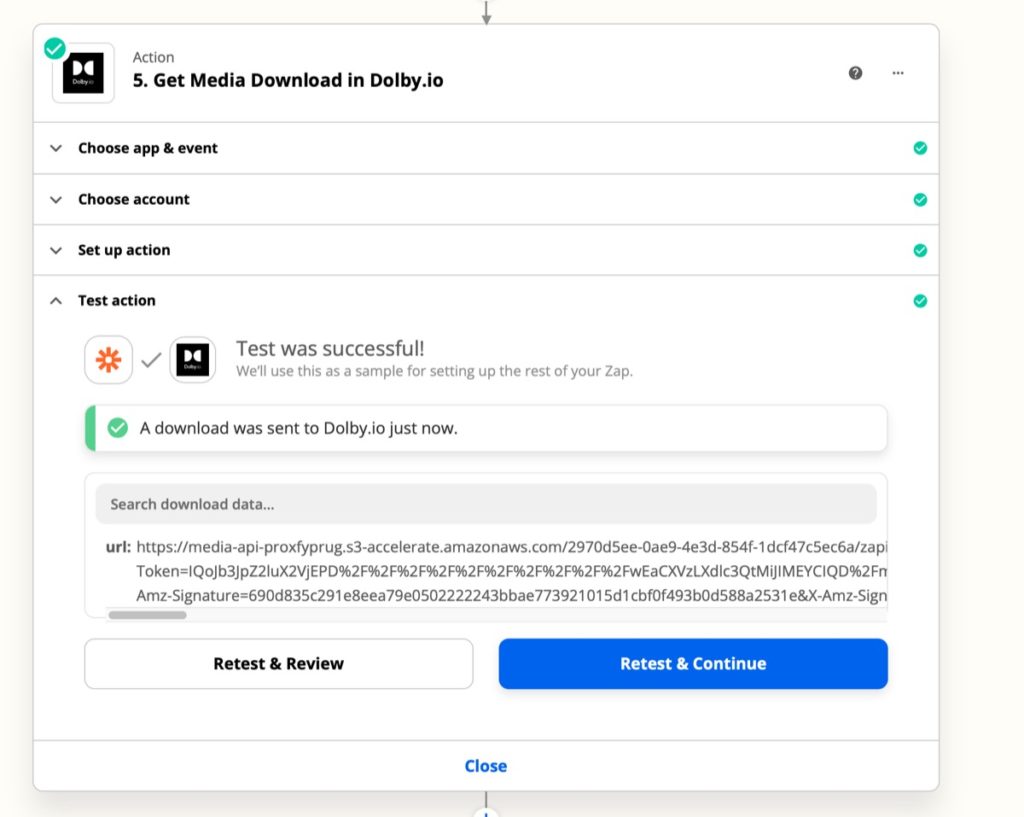Open the three-dot more options menu

pos(898,73)
